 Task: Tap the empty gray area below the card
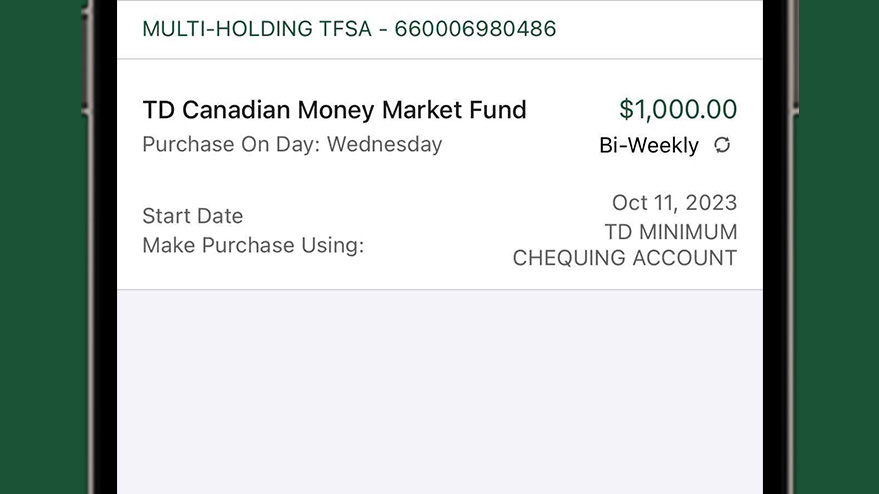coord(440,391)
